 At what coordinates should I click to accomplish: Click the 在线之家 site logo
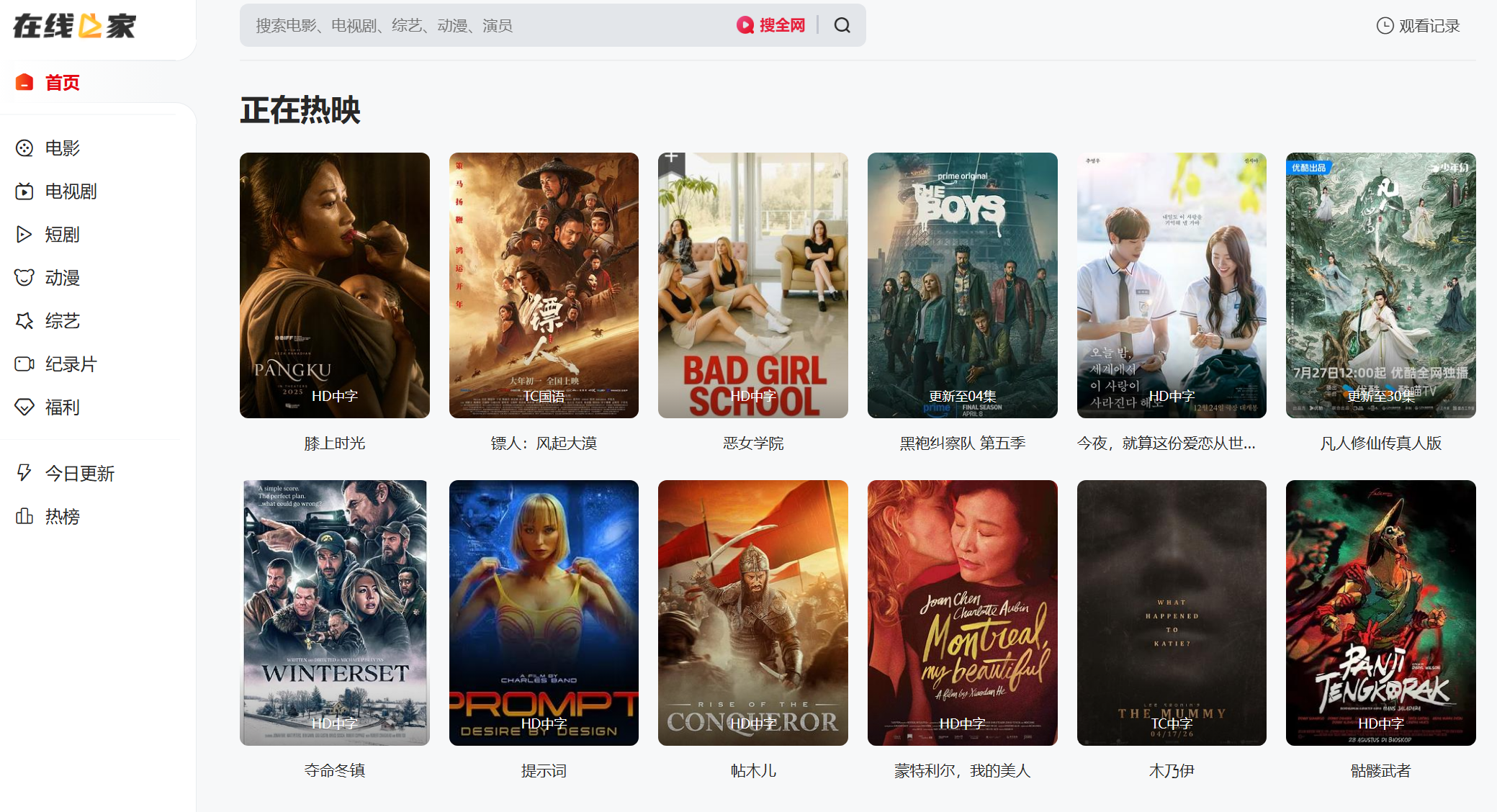(75, 26)
